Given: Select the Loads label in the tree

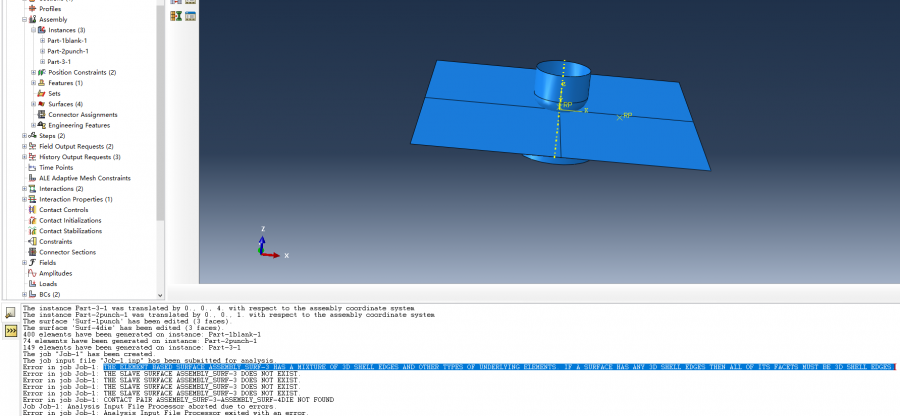Looking at the screenshot, I should click(x=48, y=284).
